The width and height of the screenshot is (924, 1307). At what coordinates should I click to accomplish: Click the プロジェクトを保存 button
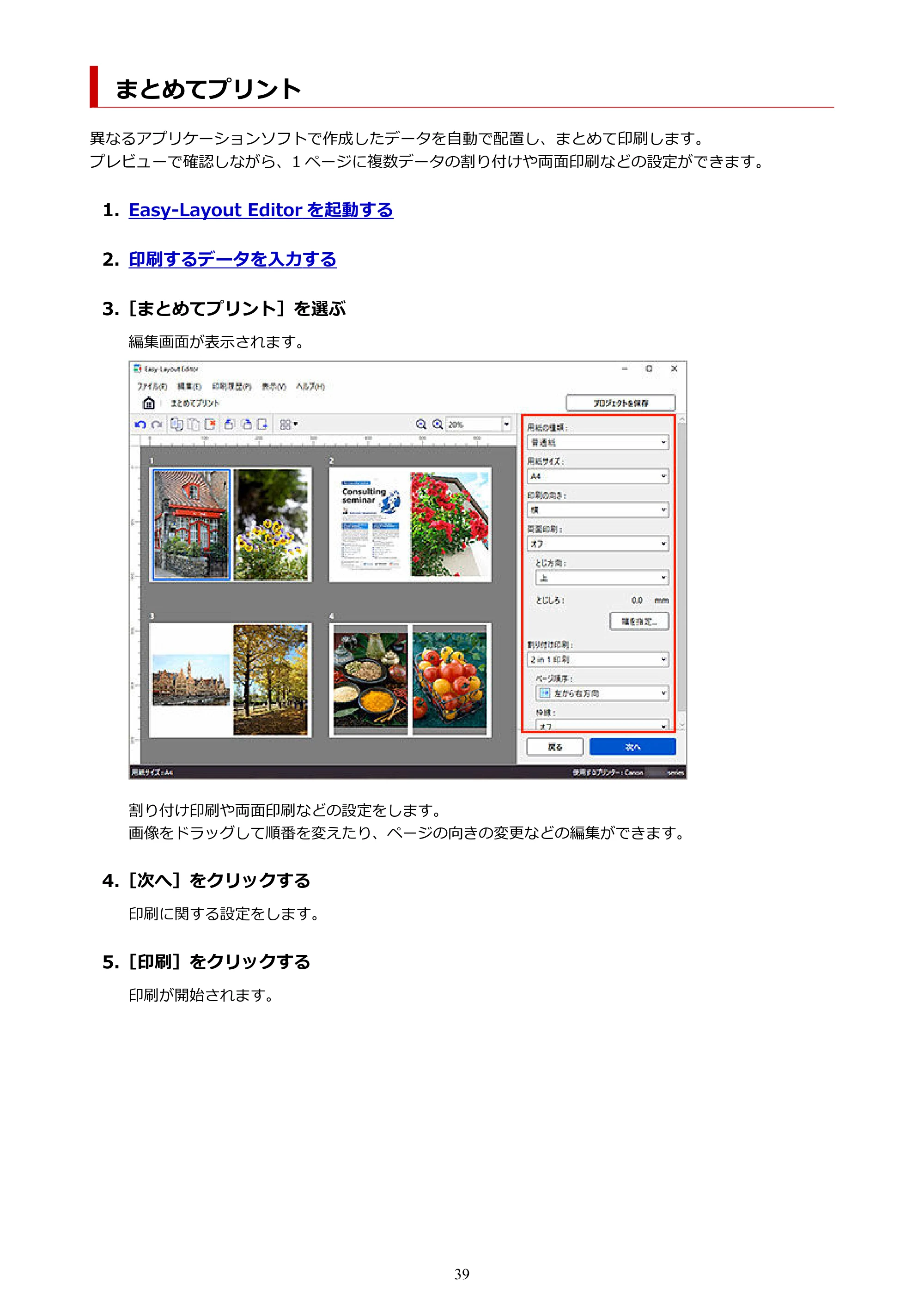point(620,403)
